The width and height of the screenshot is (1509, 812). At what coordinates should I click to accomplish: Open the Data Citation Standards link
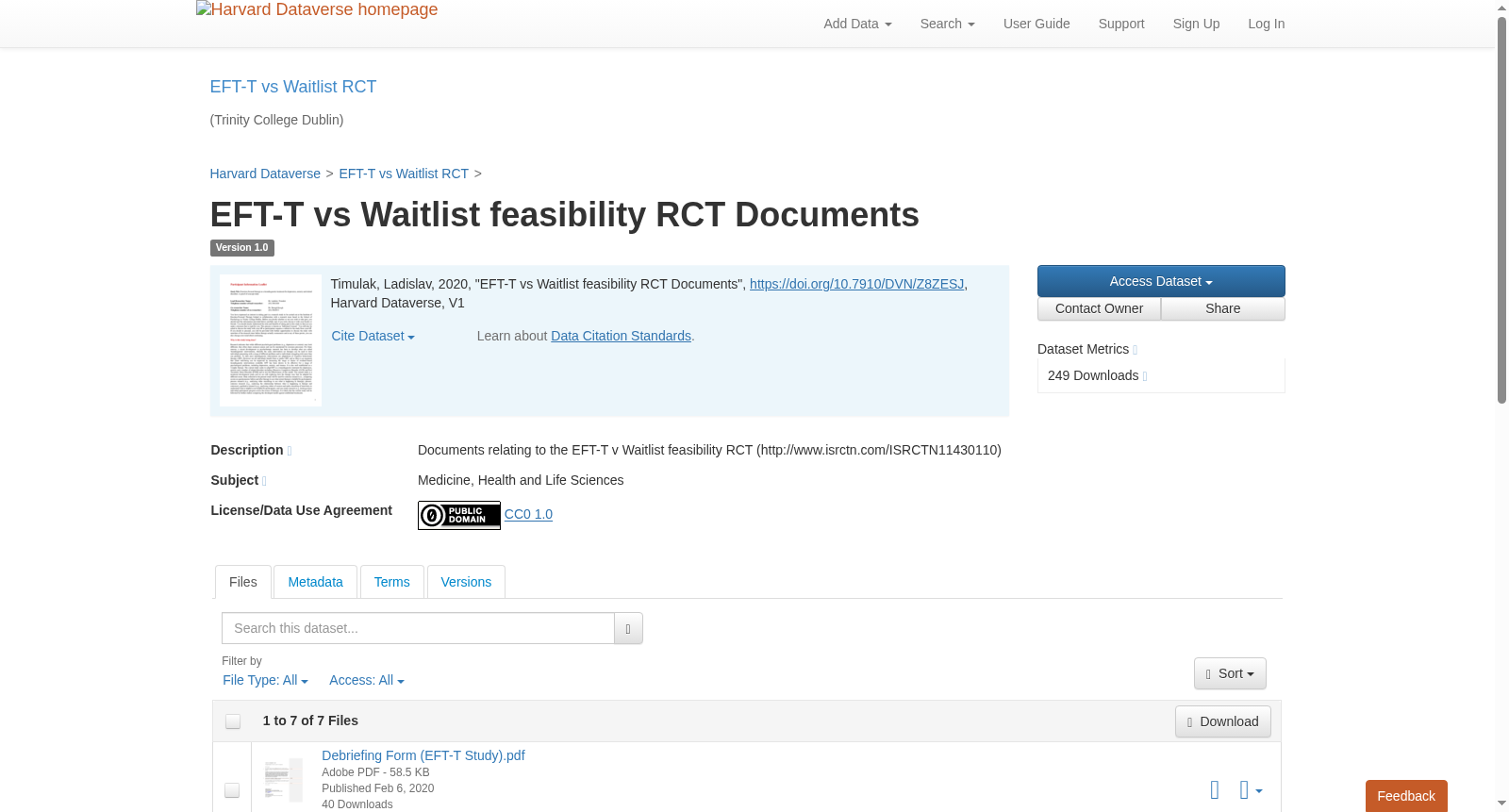(x=621, y=336)
